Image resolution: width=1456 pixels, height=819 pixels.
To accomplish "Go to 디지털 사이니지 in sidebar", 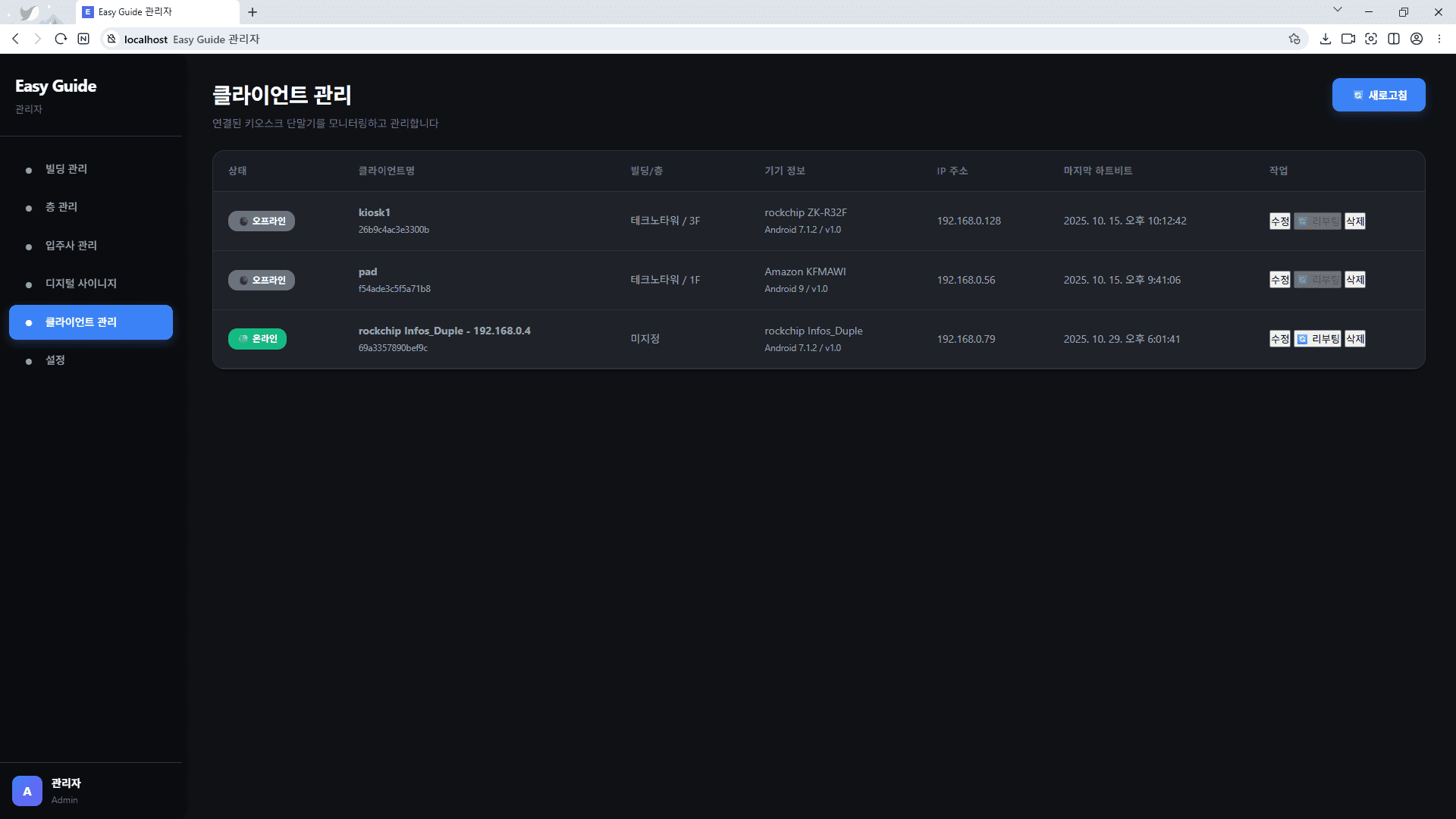I will click(80, 284).
